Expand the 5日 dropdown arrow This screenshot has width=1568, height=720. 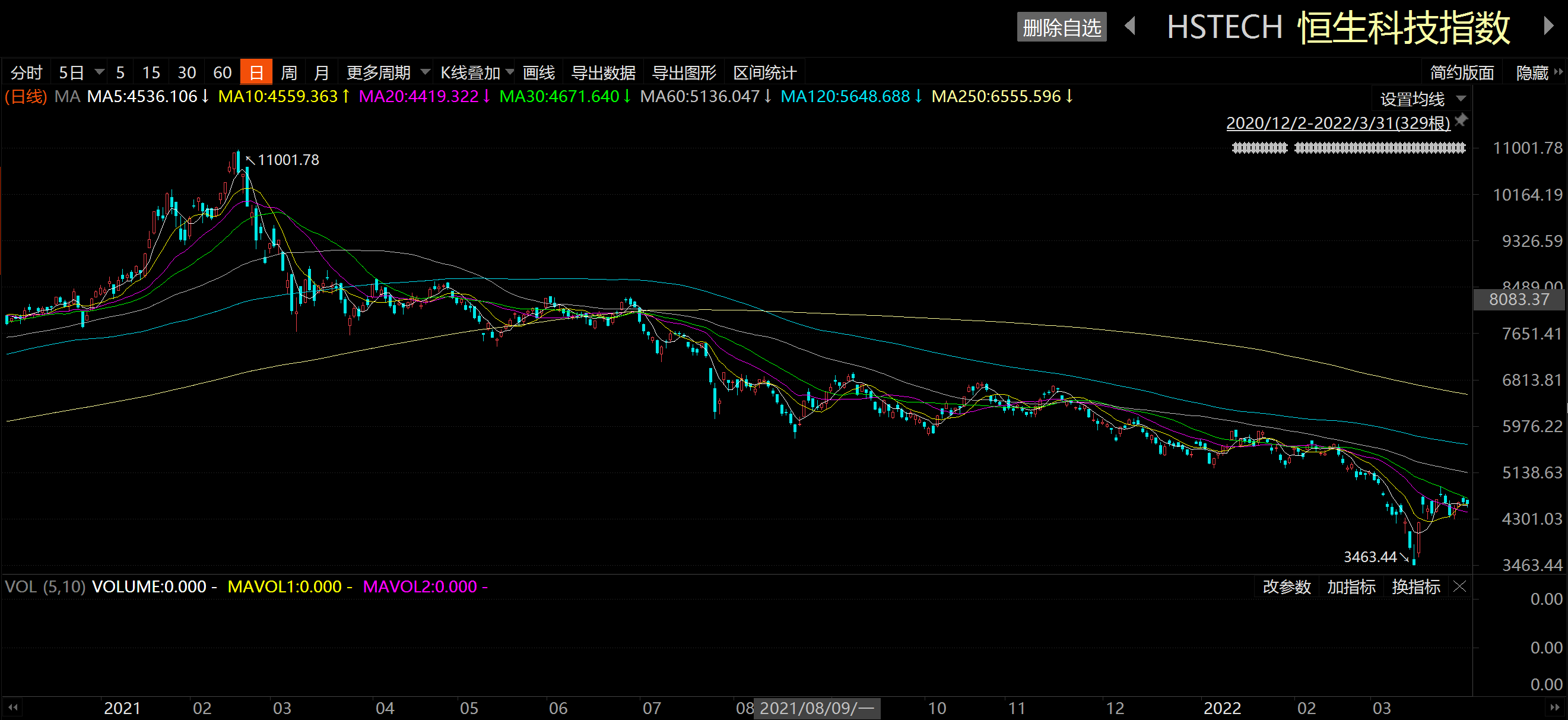99,72
